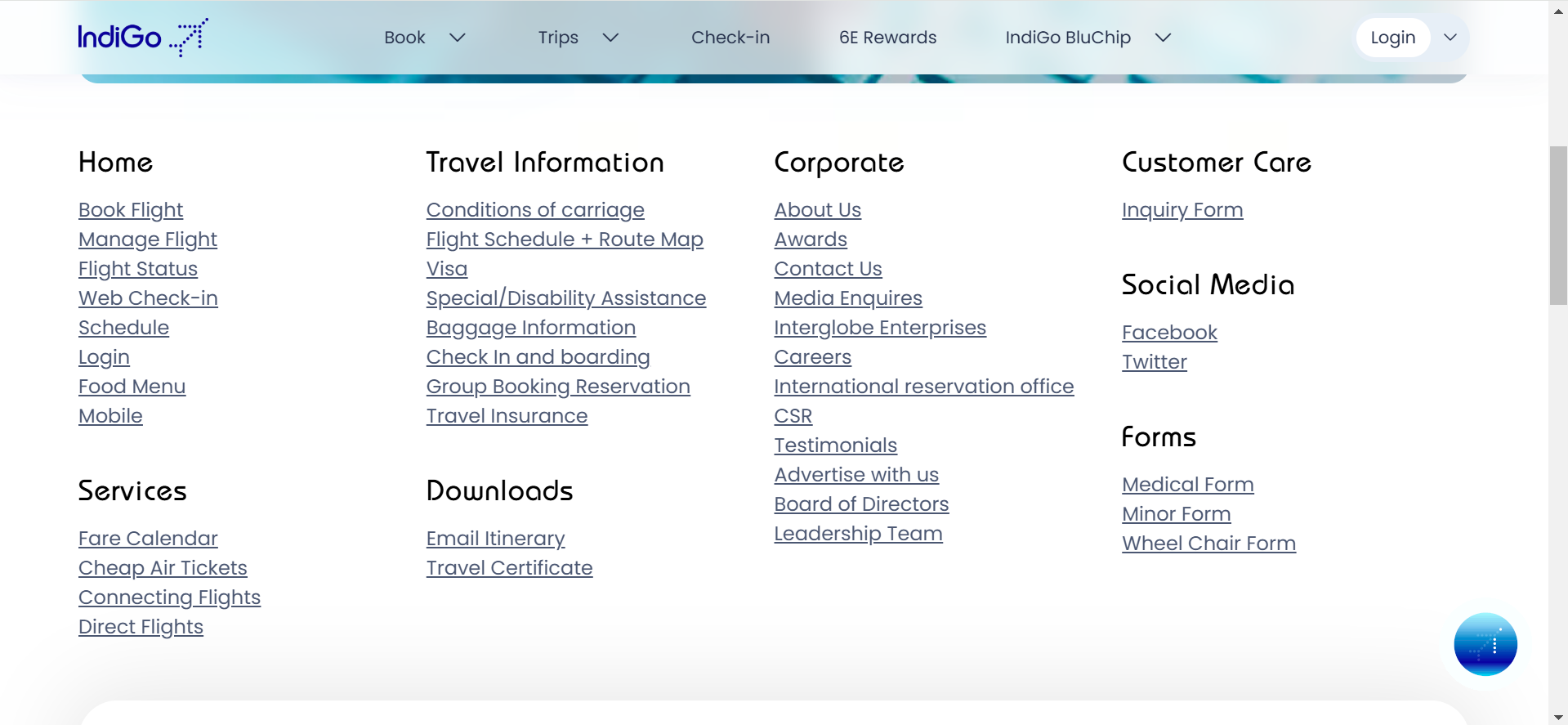This screenshot has width=1568, height=725.
Task: Open the Schedule link under Home
Action: (123, 328)
